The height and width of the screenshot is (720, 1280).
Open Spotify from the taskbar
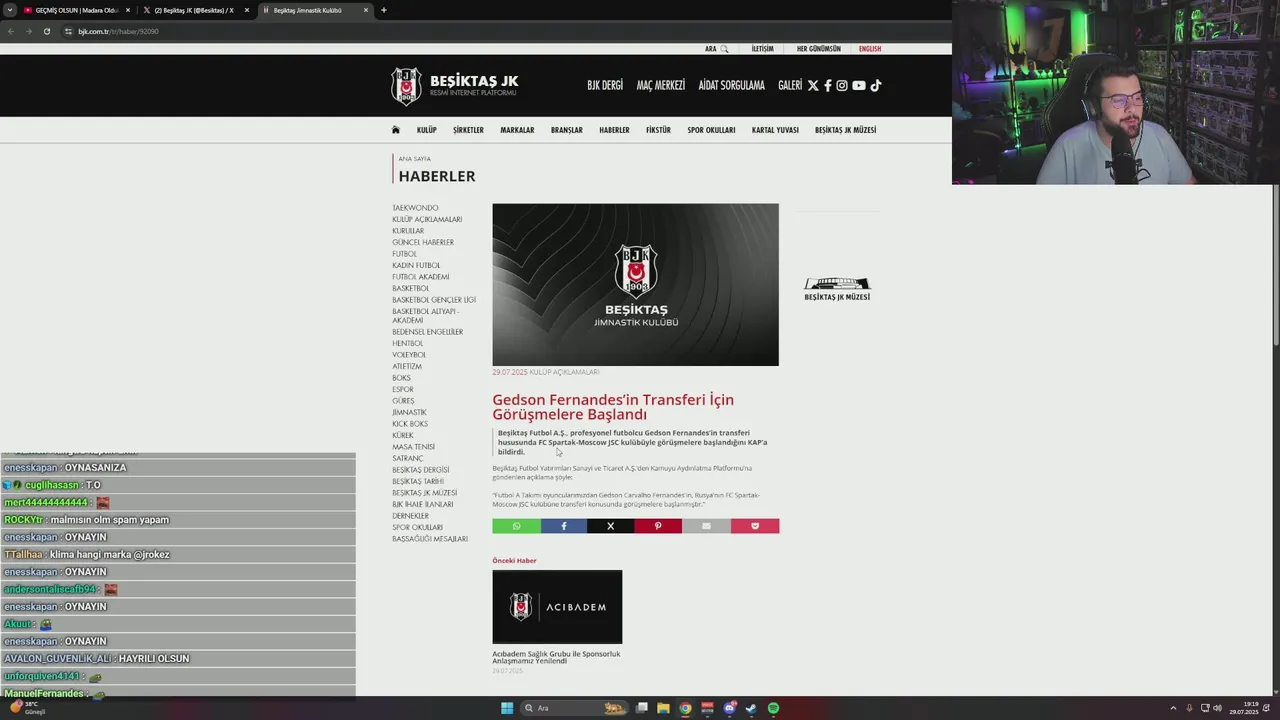[773, 708]
